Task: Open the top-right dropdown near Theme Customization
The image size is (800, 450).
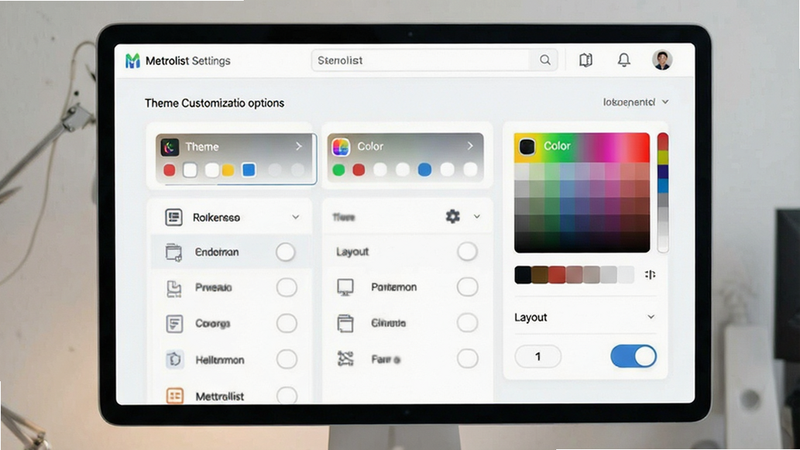Action: 636,102
